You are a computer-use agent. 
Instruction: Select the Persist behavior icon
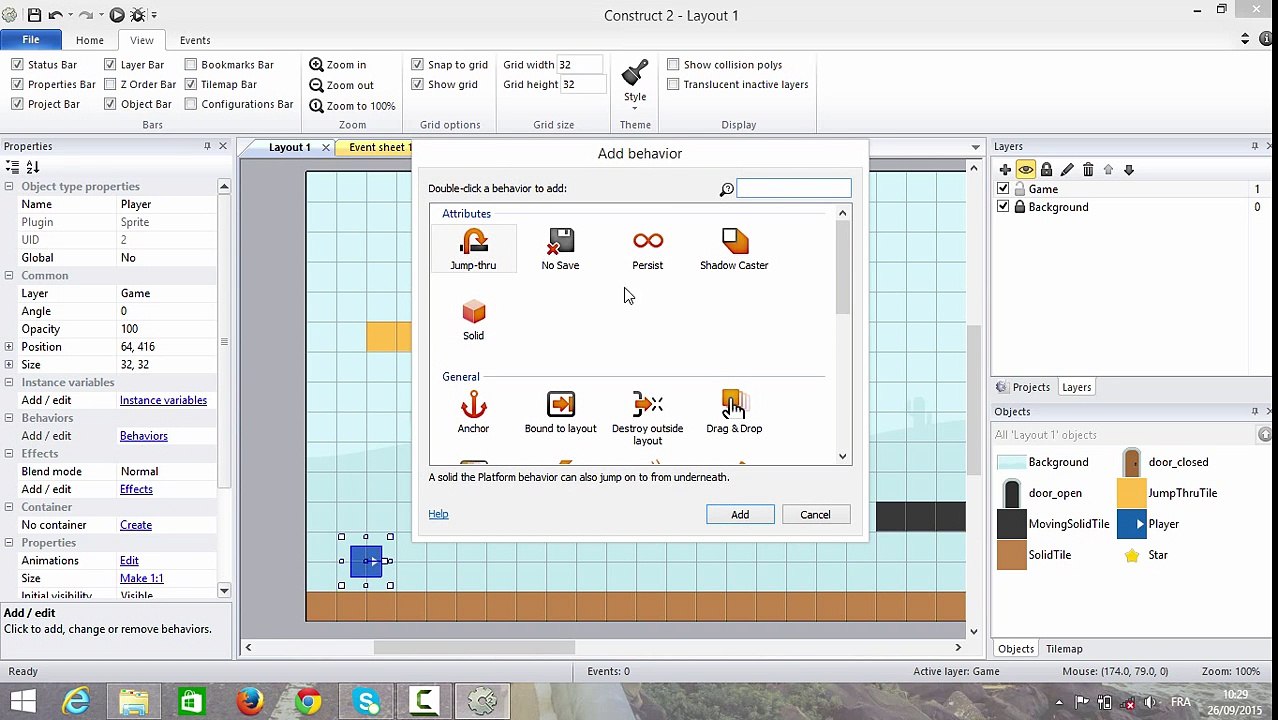pos(647,249)
